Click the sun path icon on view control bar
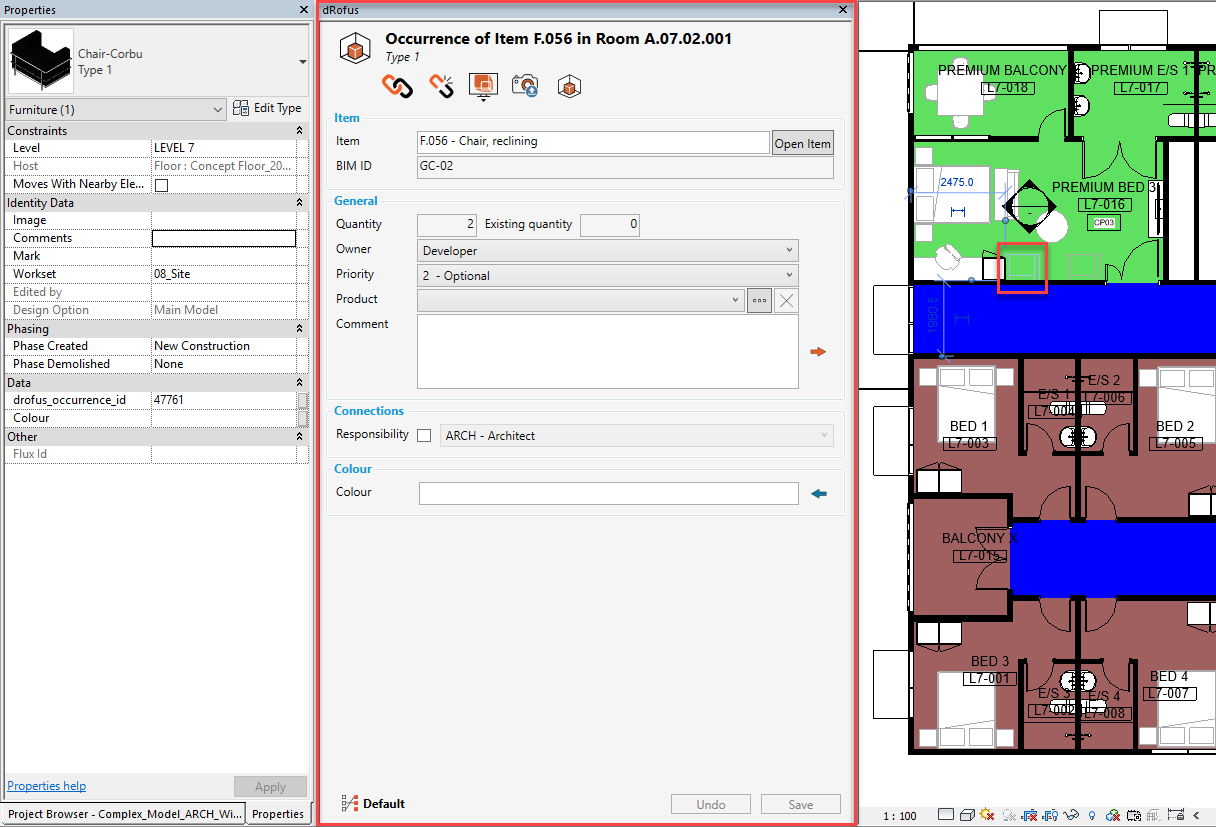The height and width of the screenshot is (827, 1216). 986,814
